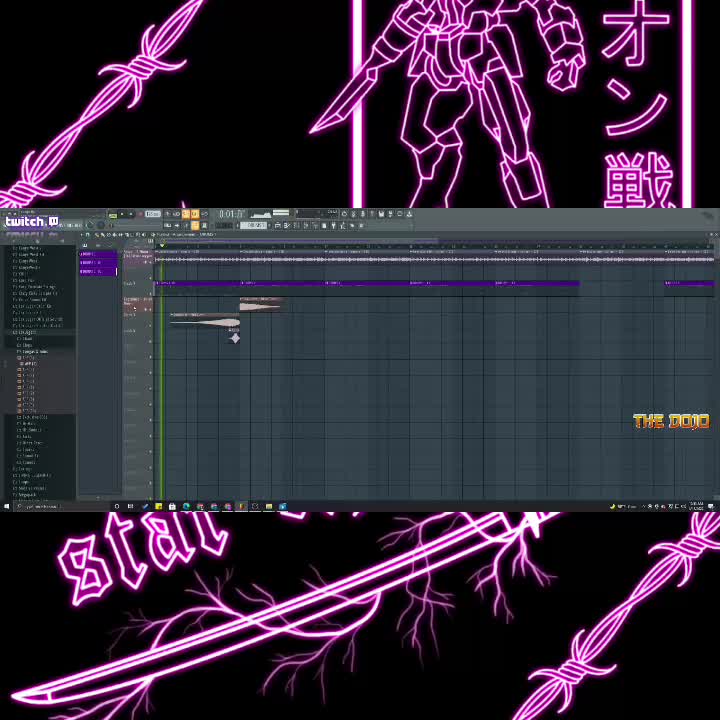Image resolution: width=720 pixels, height=720 pixels.
Task: Select the Paint brush tool in Playlist
Action: [103, 235]
